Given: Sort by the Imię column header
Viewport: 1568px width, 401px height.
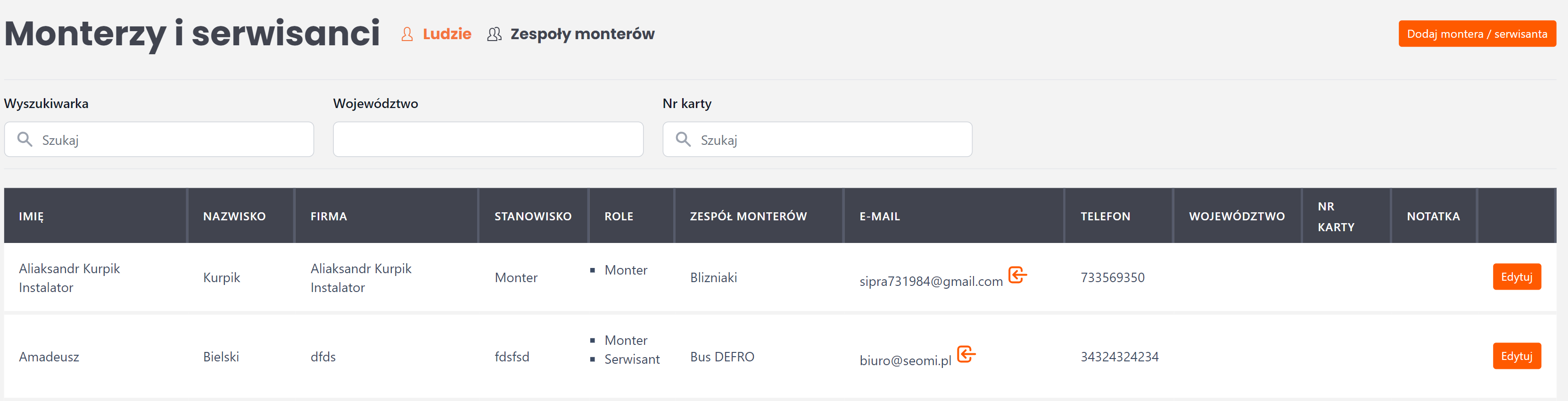Looking at the screenshot, I should (x=32, y=217).
